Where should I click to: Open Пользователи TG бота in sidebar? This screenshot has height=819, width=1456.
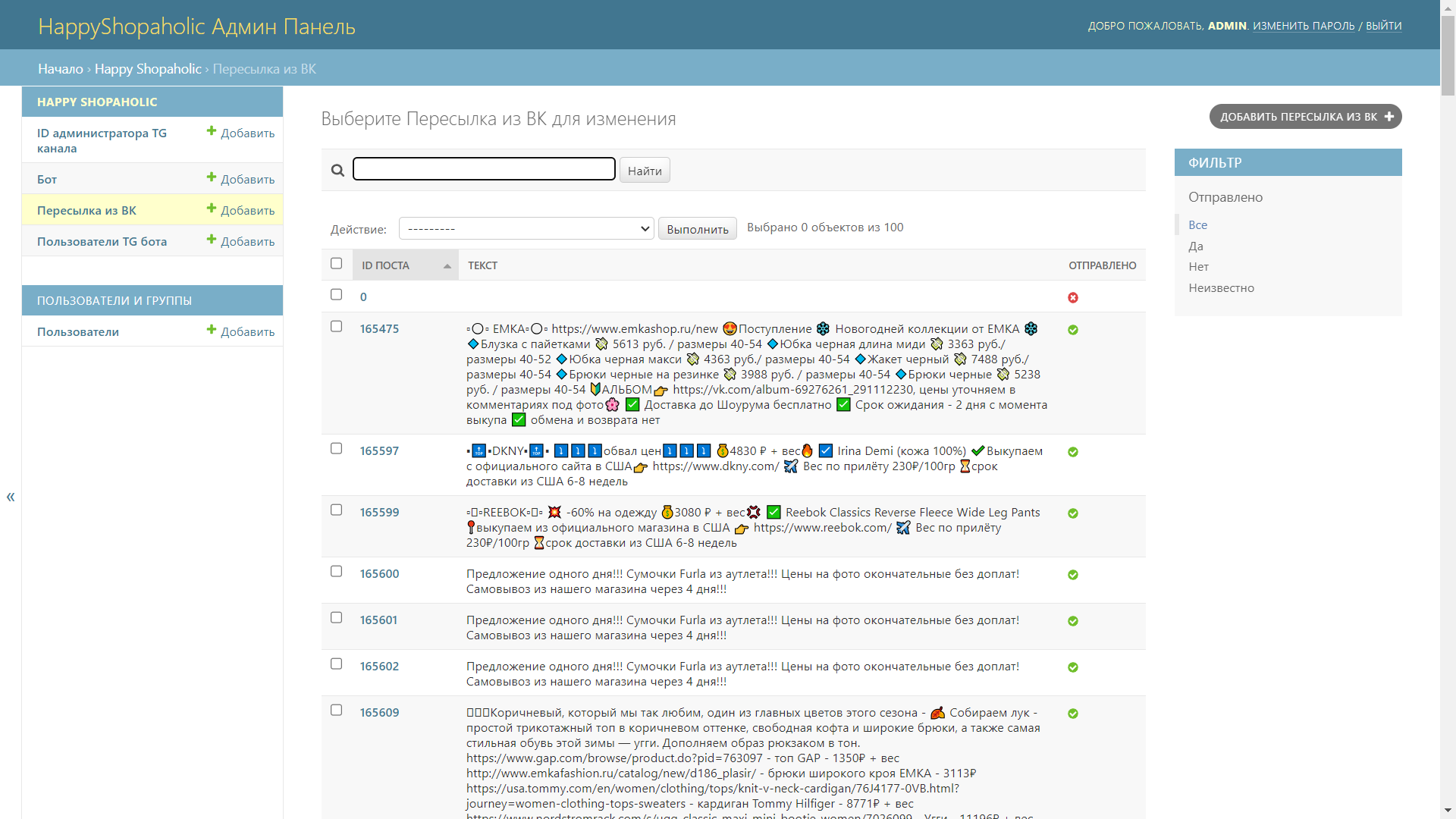click(x=102, y=241)
